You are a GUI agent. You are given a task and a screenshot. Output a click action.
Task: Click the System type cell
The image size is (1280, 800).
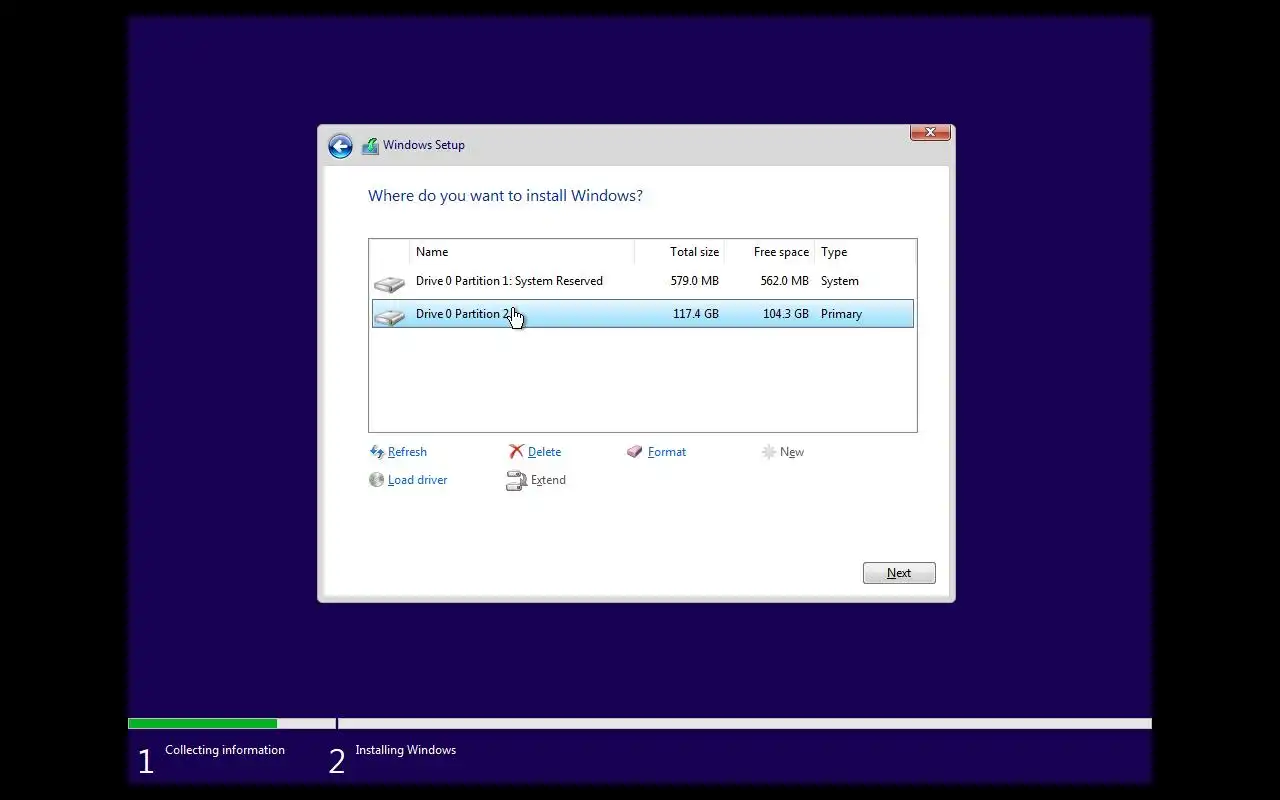coord(840,281)
